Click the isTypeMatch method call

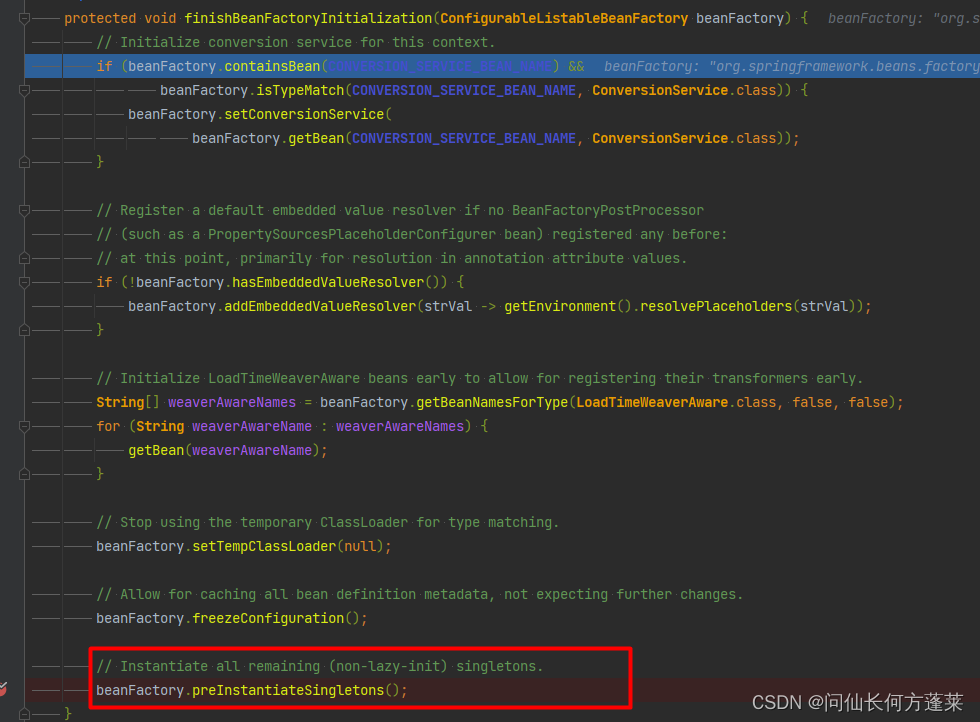[x=300, y=91]
